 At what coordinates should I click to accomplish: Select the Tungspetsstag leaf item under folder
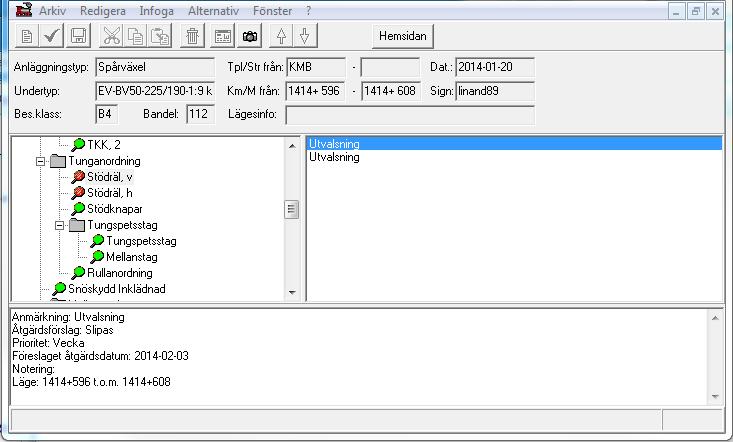pos(141,241)
